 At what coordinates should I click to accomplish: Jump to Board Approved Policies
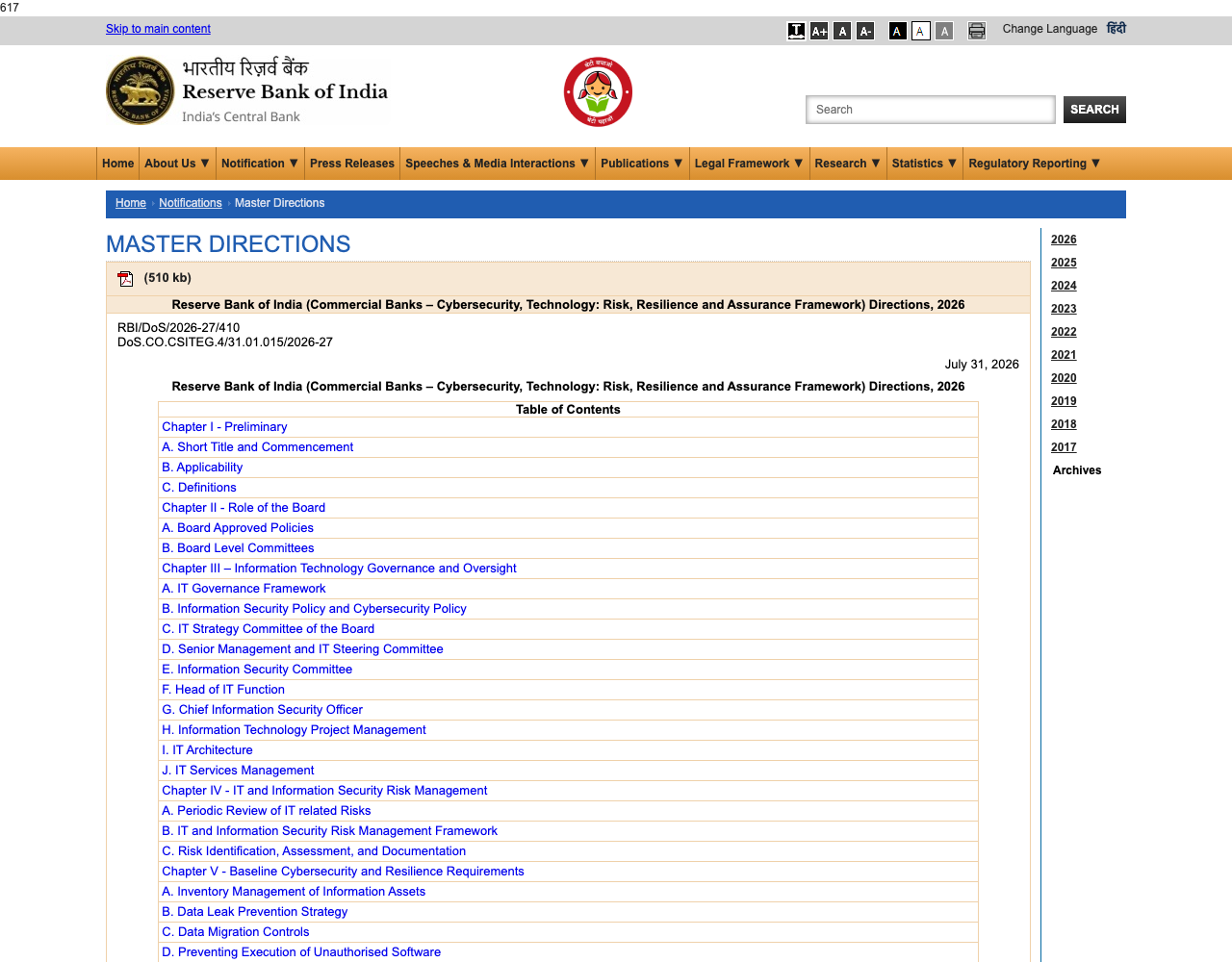(x=238, y=528)
